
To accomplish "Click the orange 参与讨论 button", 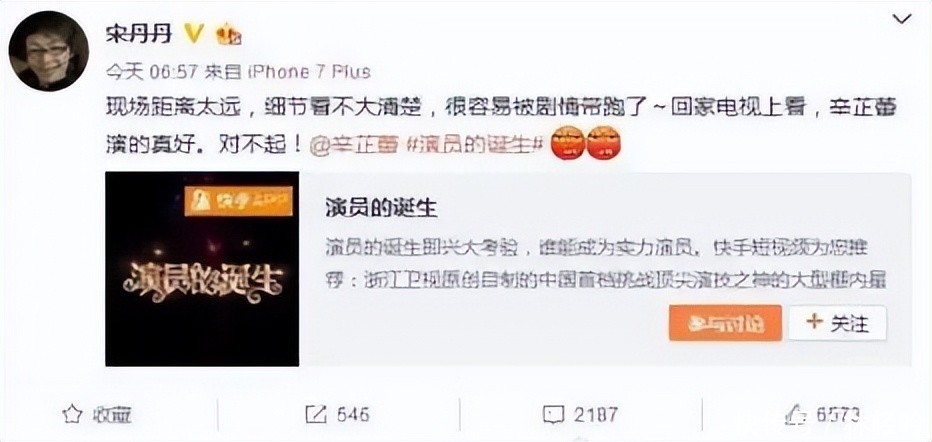I will (725, 323).
